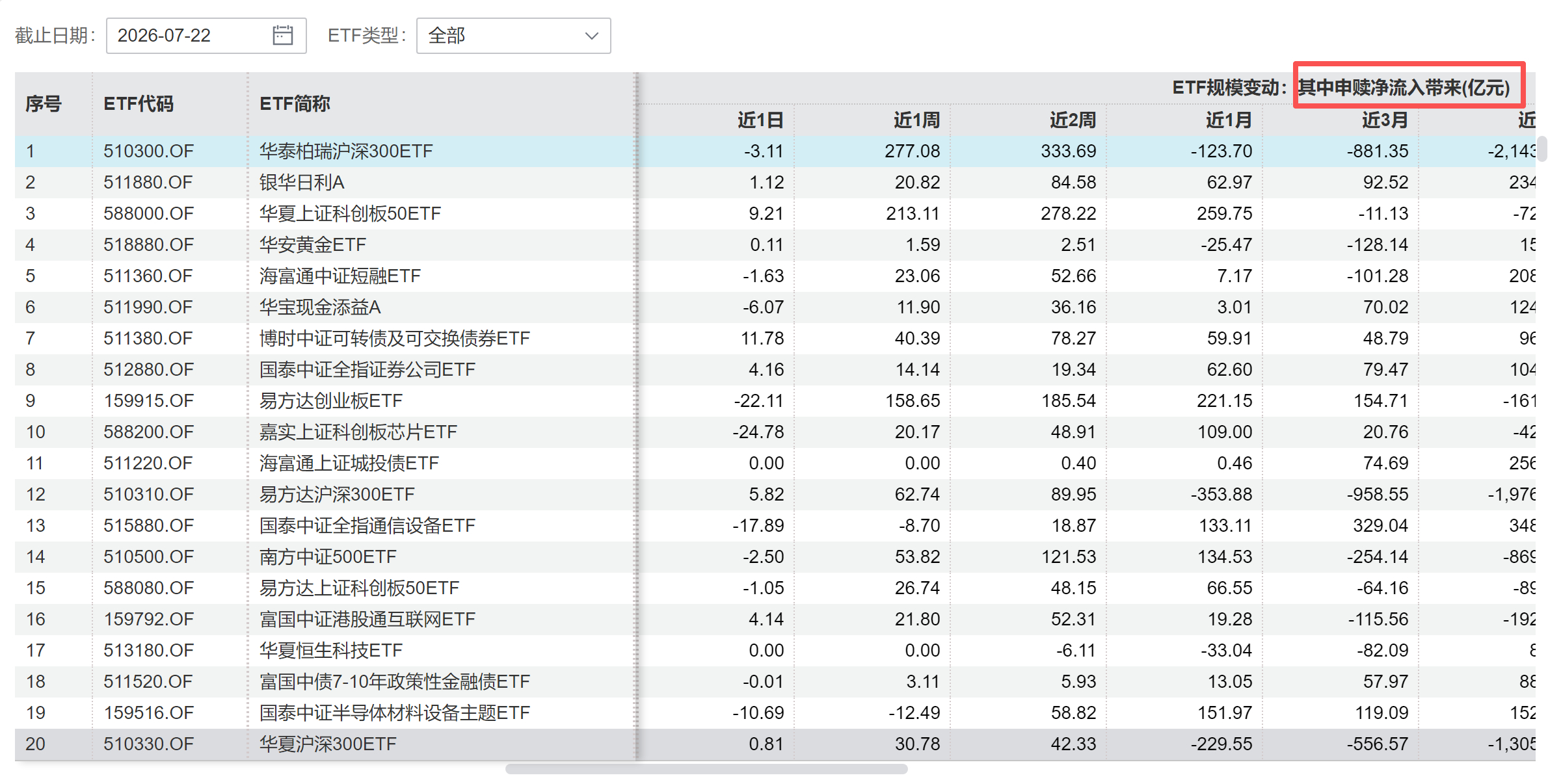Click the code 588080.OF
The width and height of the screenshot is (1548, 784).
tap(148, 588)
